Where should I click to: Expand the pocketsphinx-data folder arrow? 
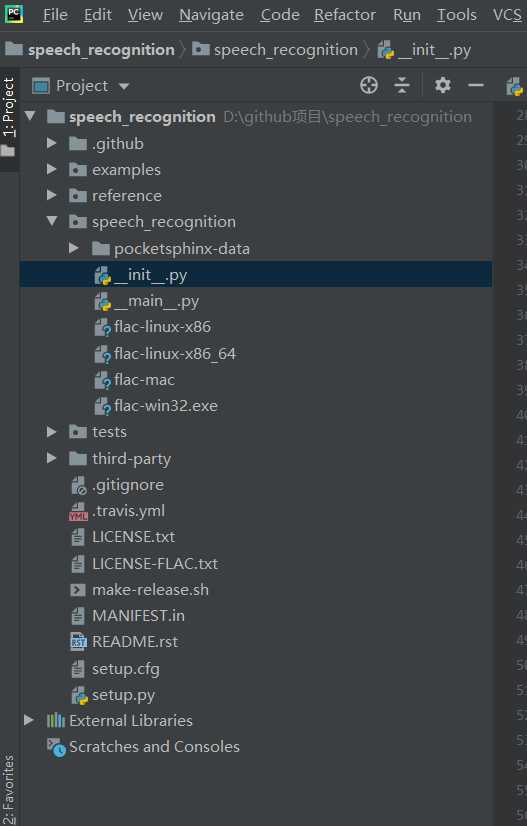click(x=74, y=248)
